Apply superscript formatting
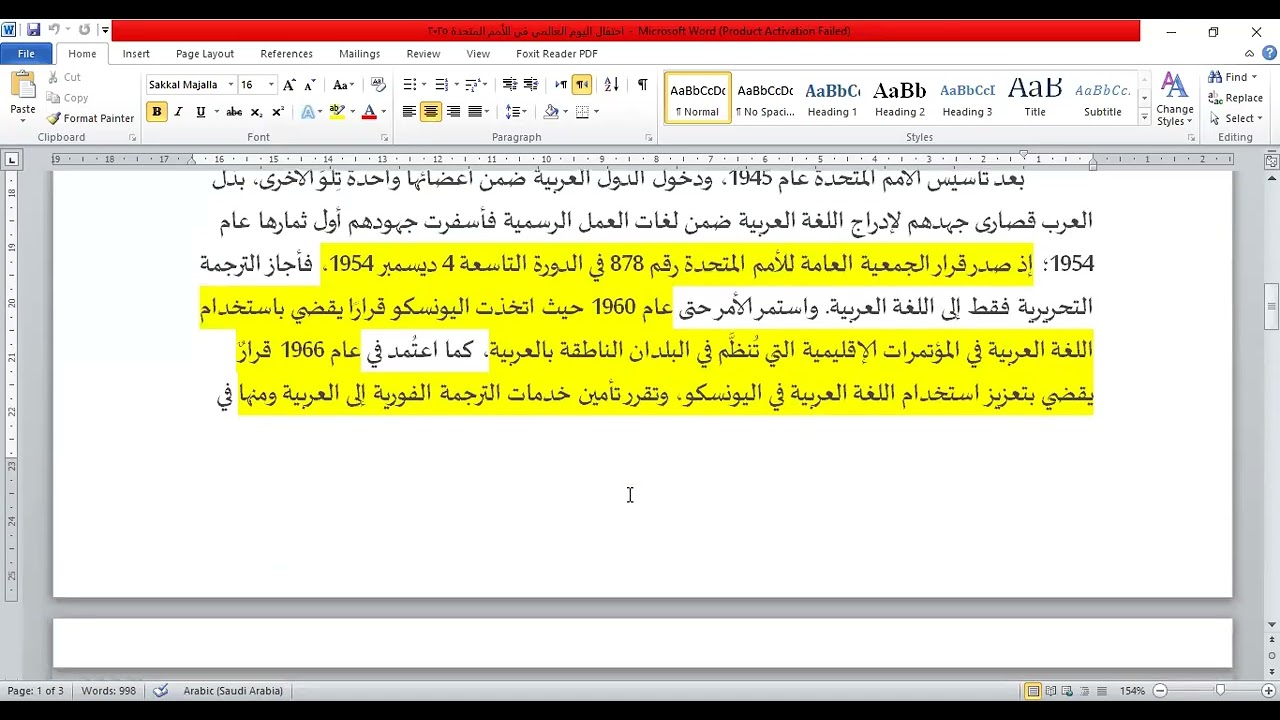The height and width of the screenshot is (720, 1280). click(277, 112)
